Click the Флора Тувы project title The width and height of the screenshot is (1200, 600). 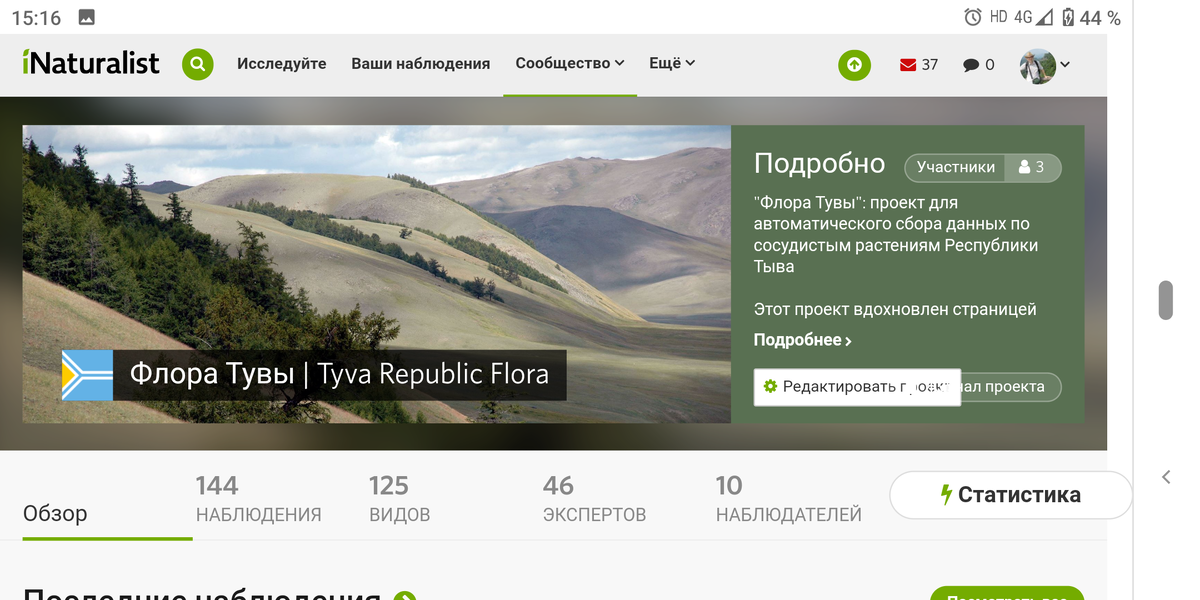point(339,375)
